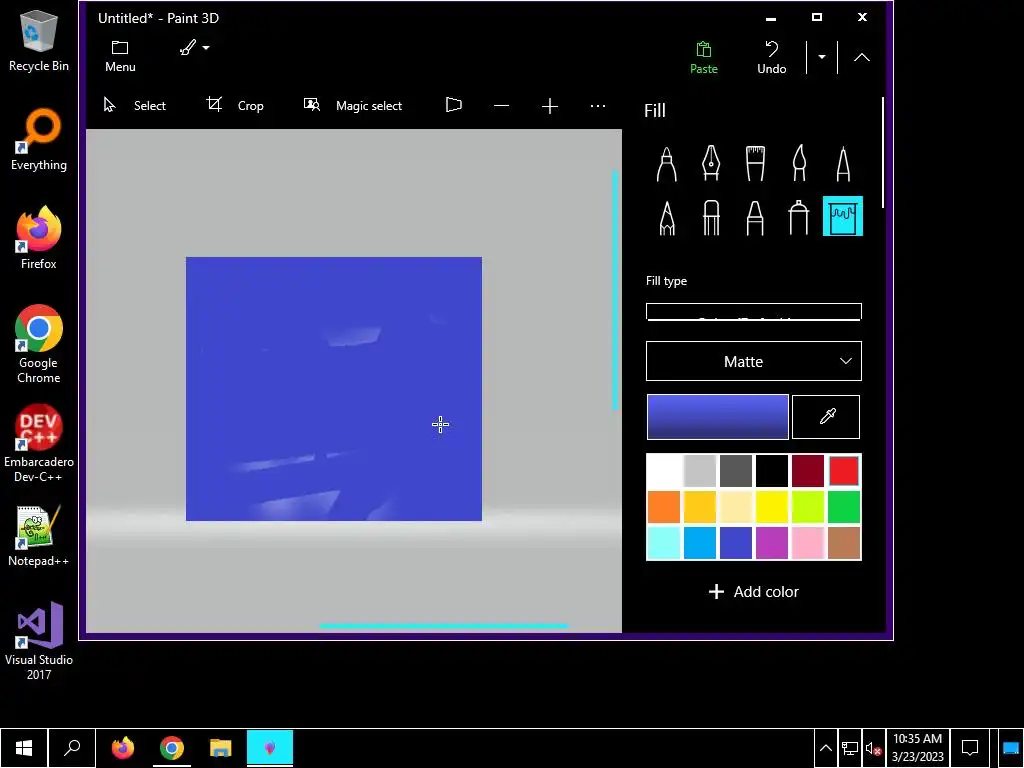The image size is (1024, 768).
Task: Click the canvas horizontal scrollbar
Action: [443, 626]
